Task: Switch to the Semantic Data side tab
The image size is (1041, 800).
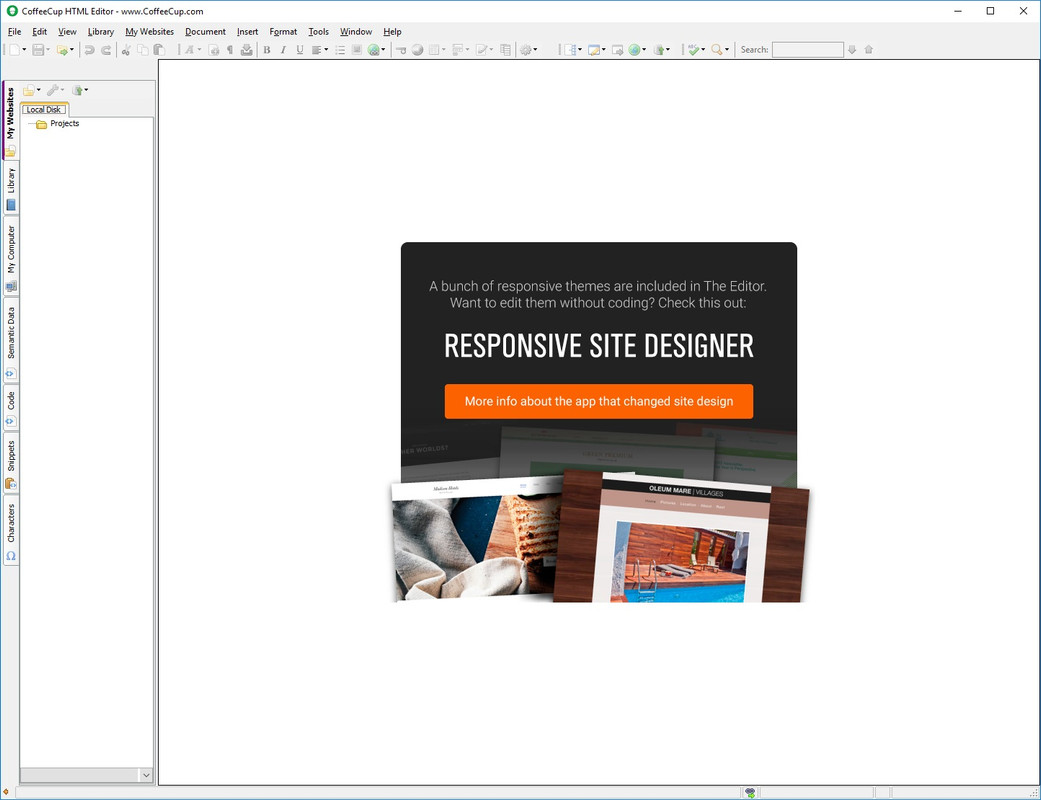Action: tap(11, 341)
